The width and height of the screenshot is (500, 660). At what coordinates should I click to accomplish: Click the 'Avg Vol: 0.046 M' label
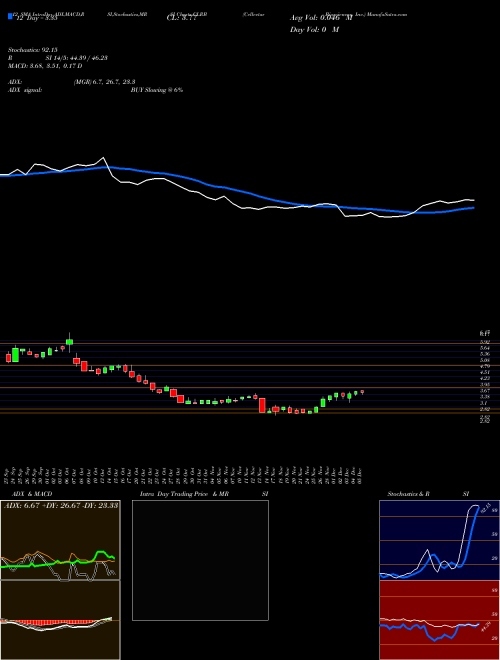[x=322, y=18]
